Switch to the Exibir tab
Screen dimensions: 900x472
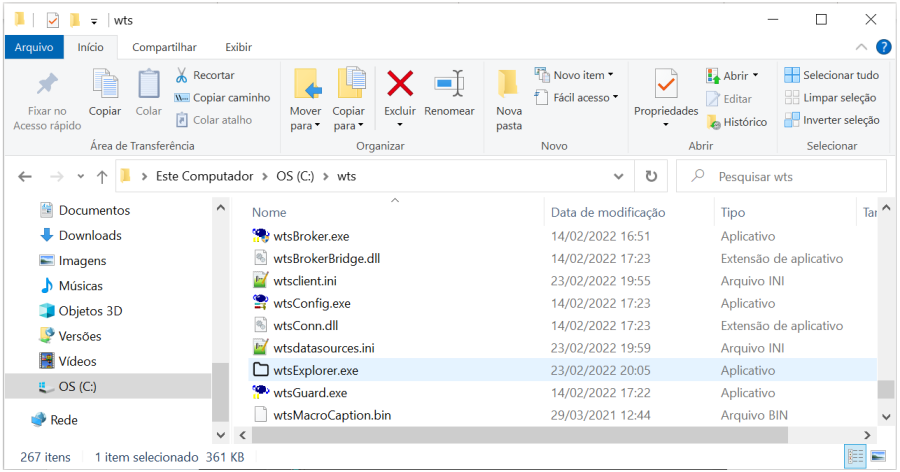pos(238,47)
